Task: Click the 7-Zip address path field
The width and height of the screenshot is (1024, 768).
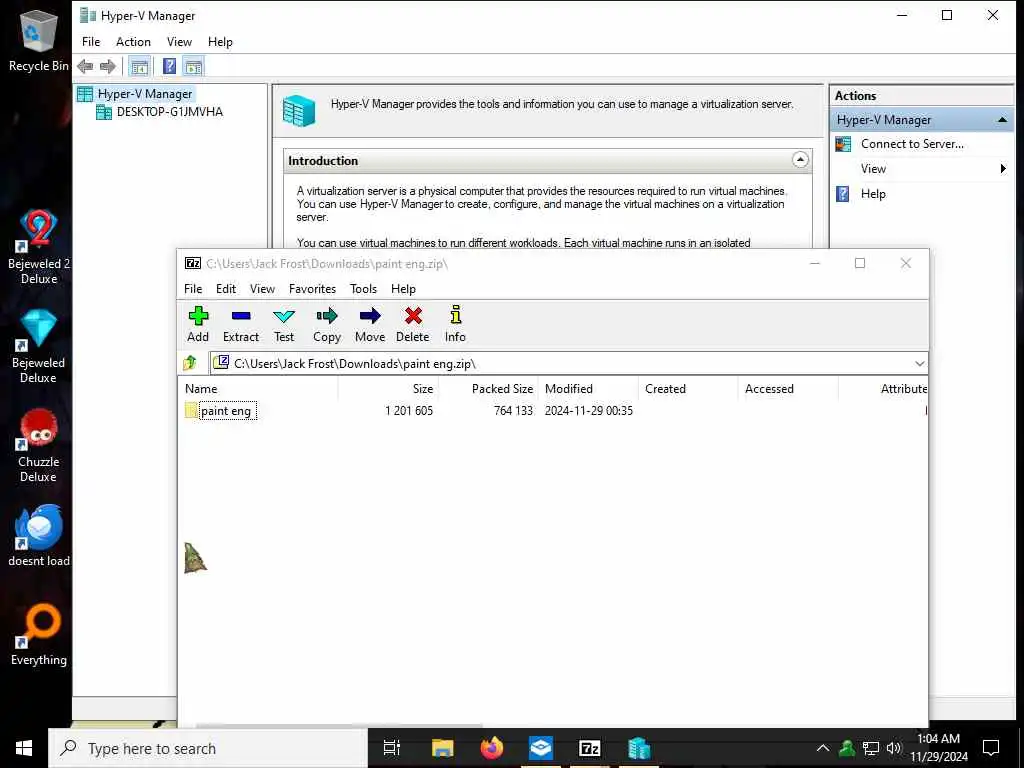Action: [562, 364]
